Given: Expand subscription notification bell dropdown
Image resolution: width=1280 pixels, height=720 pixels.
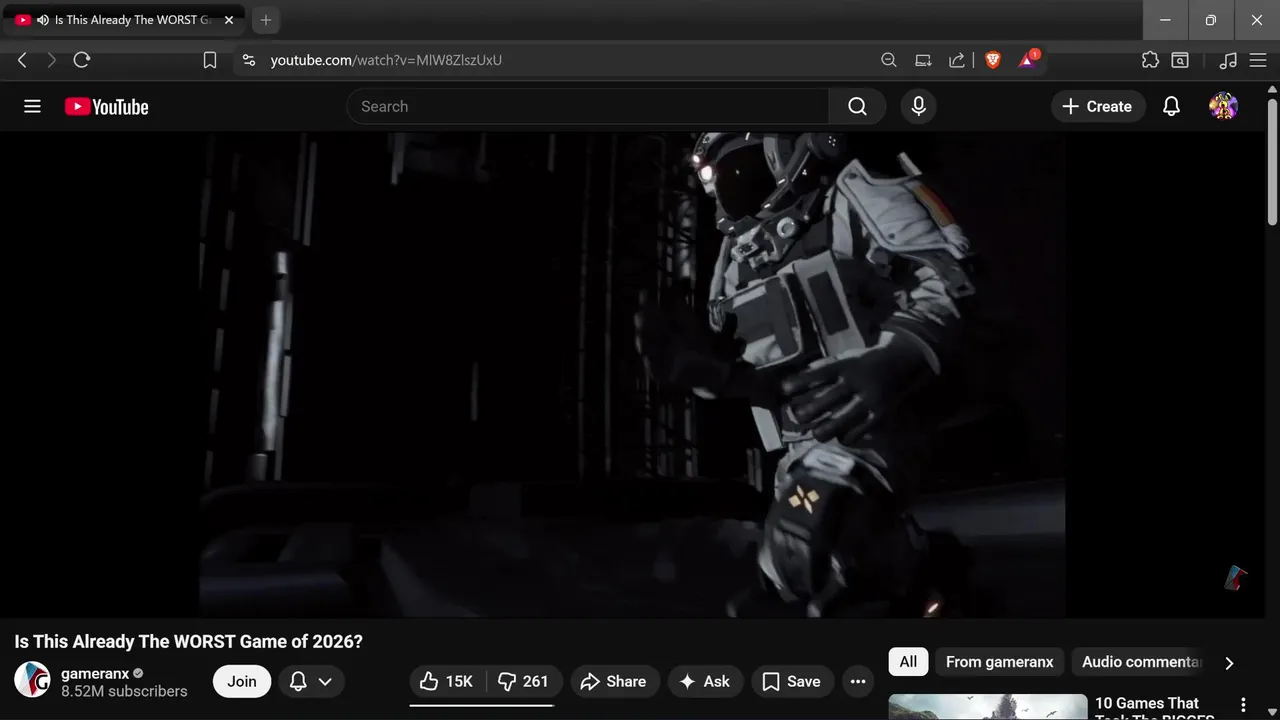Looking at the screenshot, I should (311, 681).
